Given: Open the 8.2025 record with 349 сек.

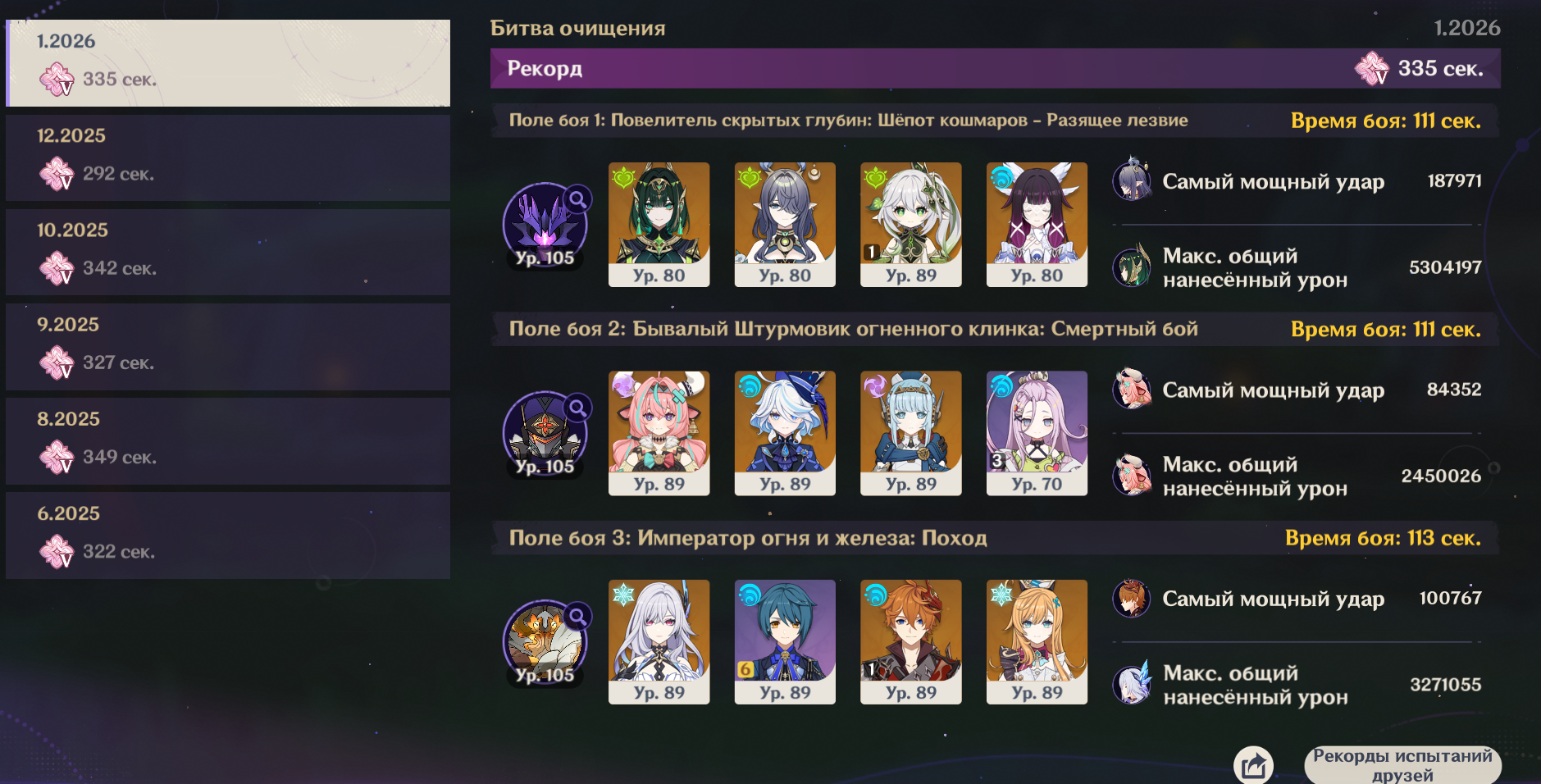Looking at the screenshot, I should click(x=228, y=440).
